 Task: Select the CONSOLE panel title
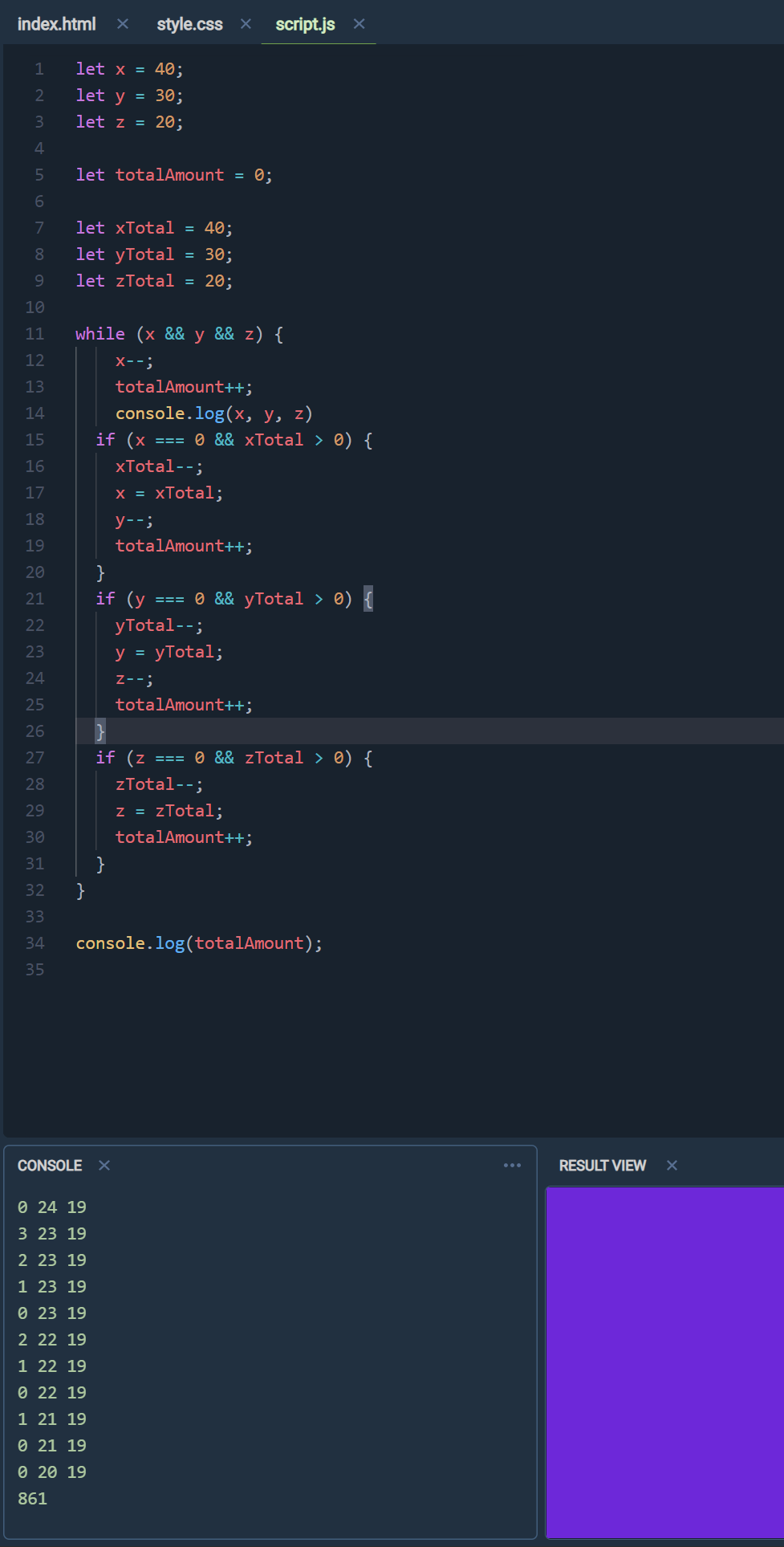[50, 1165]
